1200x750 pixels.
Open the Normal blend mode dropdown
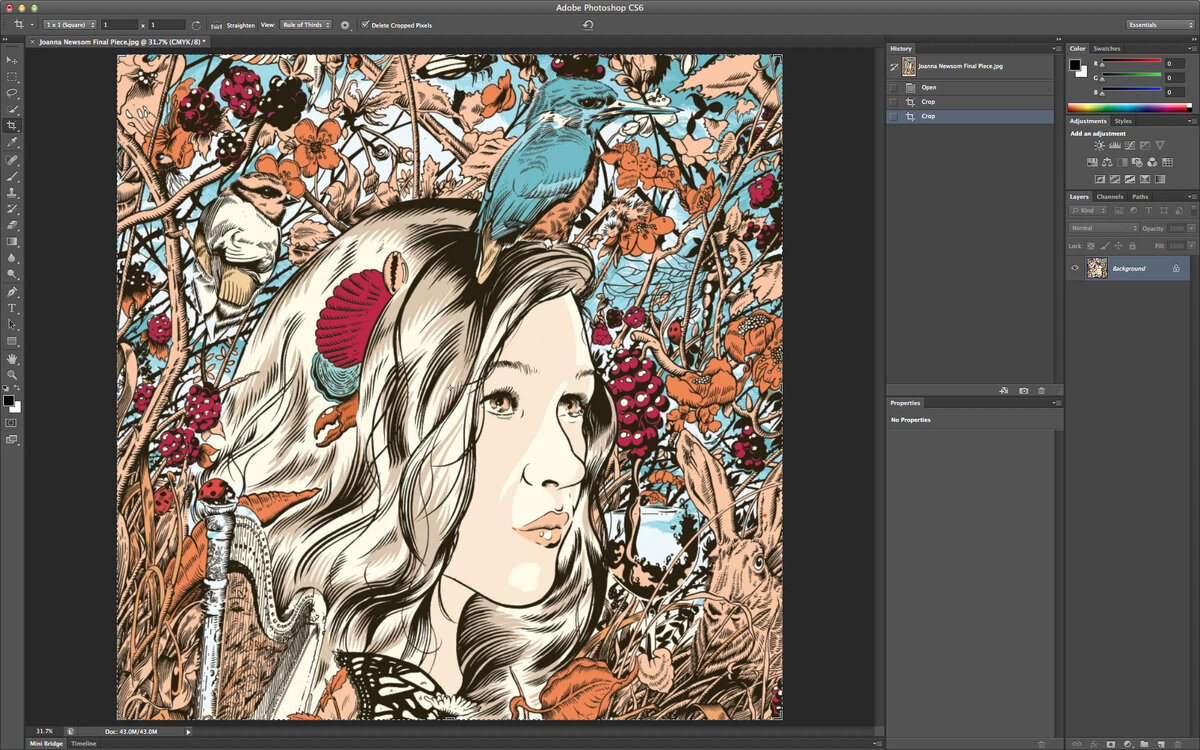click(x=1104, y=228)
